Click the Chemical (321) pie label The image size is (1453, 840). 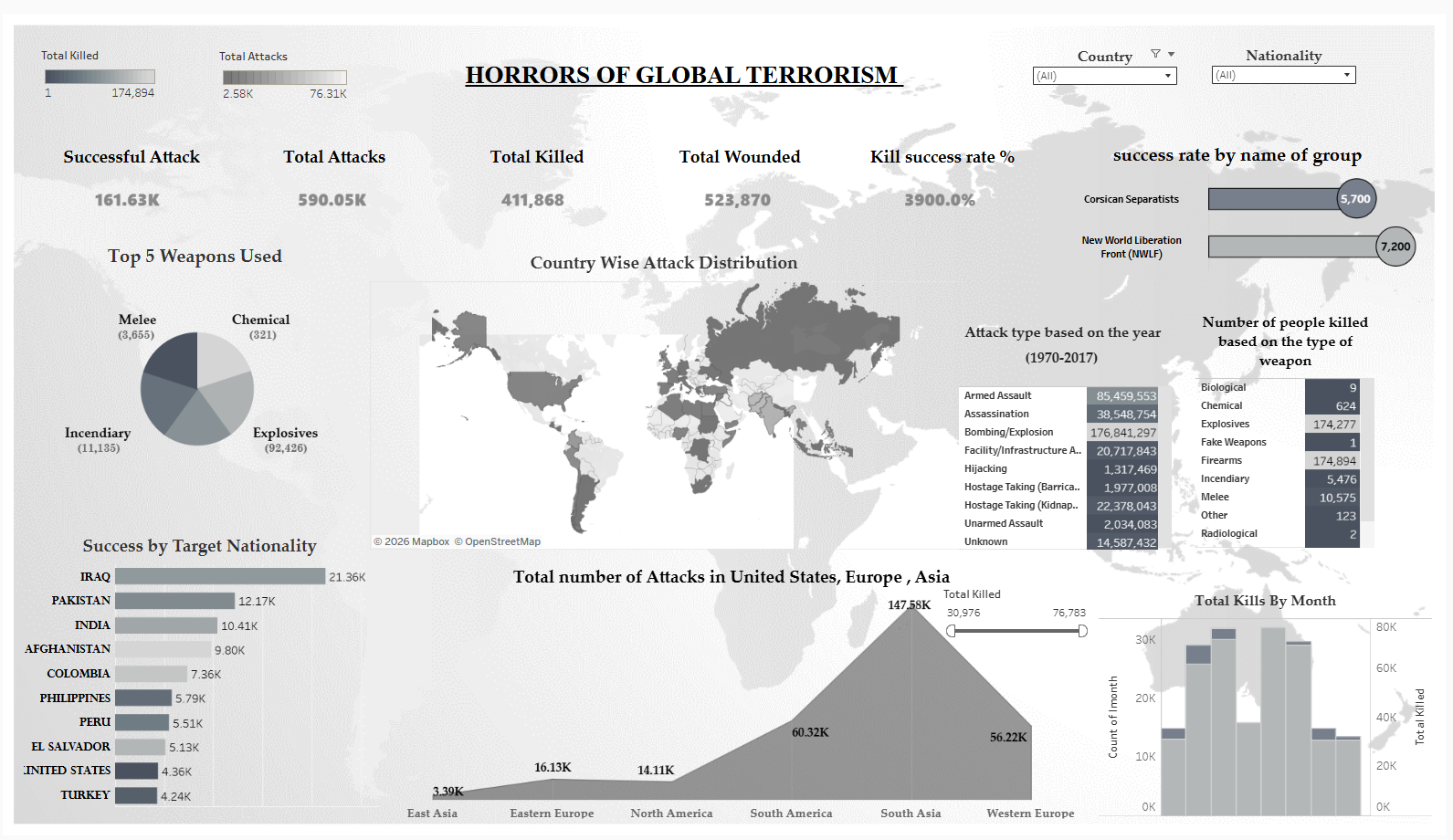(x=261, y=326)
